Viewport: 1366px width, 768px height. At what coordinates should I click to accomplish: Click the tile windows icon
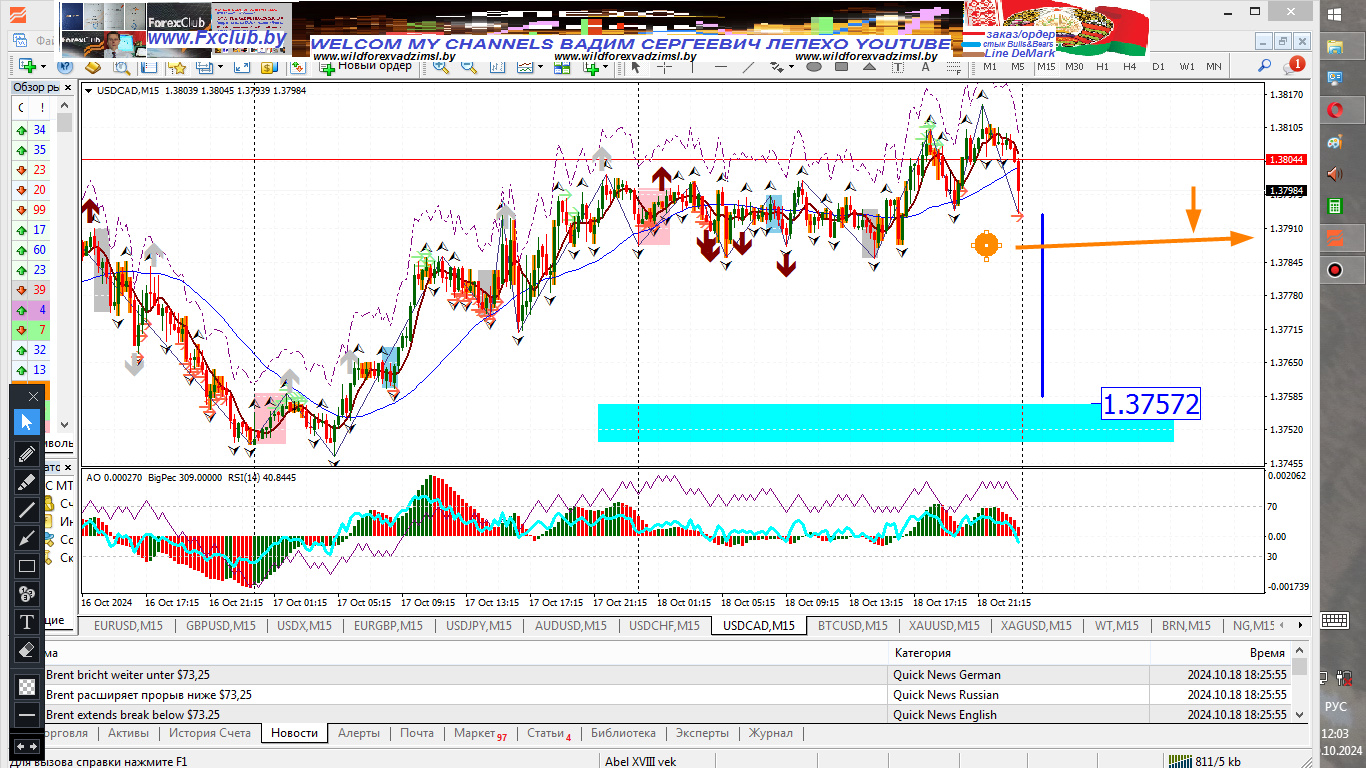562,67
